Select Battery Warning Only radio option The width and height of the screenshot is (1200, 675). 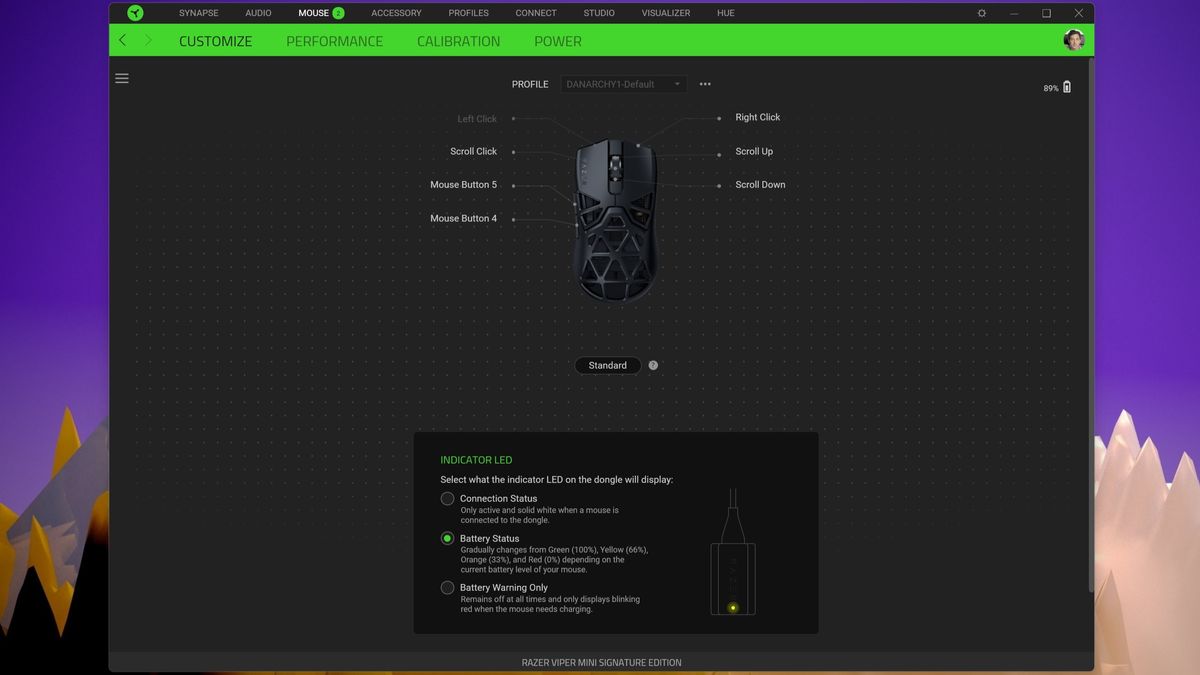click(x=447, y=587)
